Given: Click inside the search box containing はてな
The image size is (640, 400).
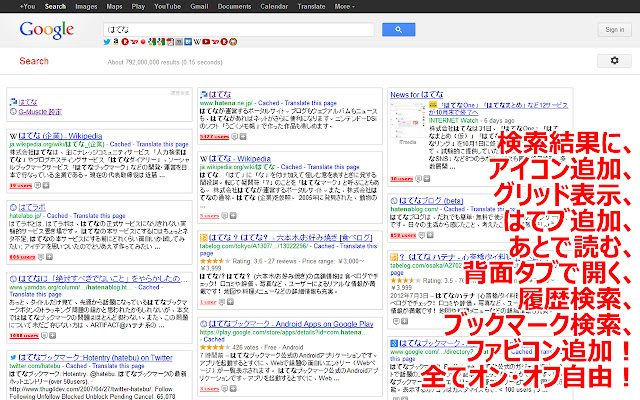Looking at the screenshot, I should point(240,29).
